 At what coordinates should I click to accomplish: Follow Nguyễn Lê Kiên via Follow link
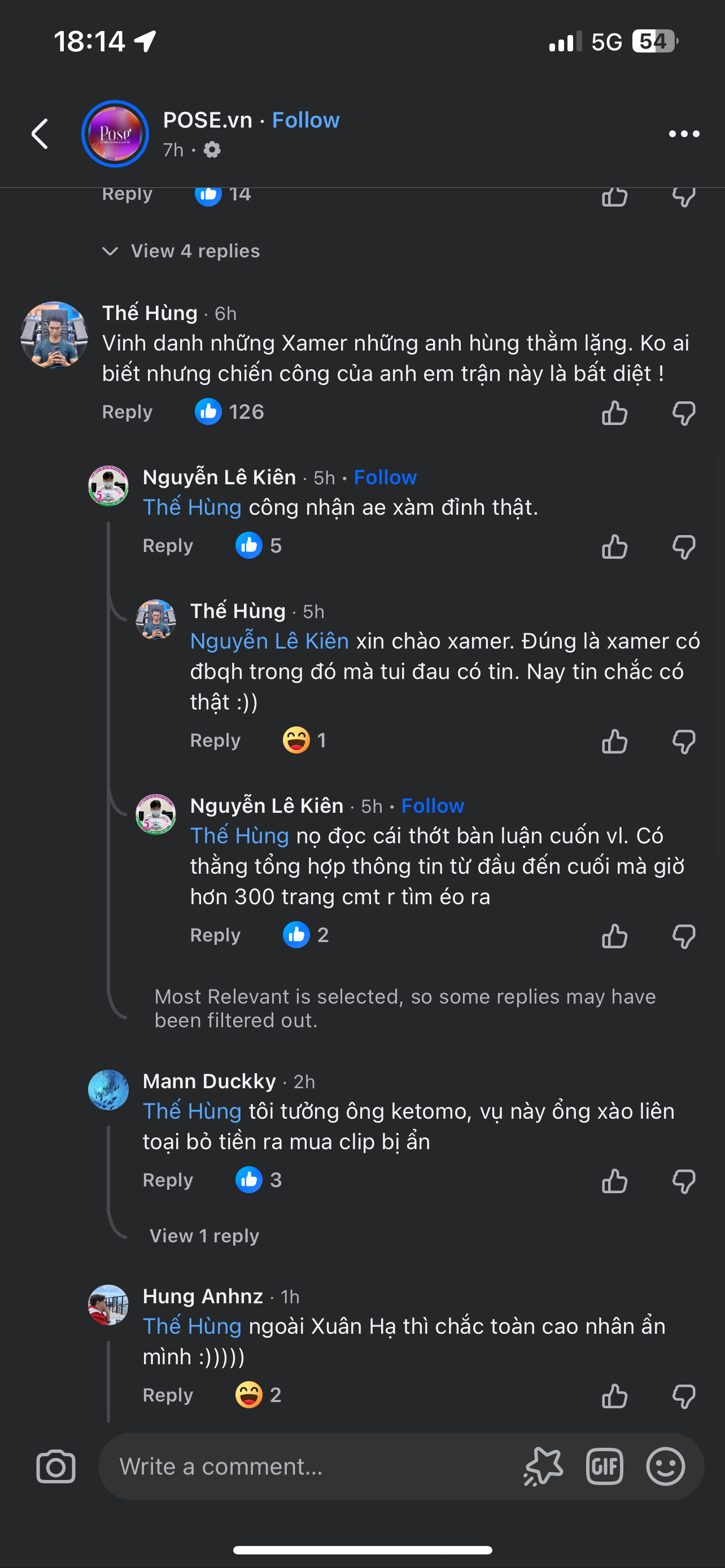[x=385, y=477]
